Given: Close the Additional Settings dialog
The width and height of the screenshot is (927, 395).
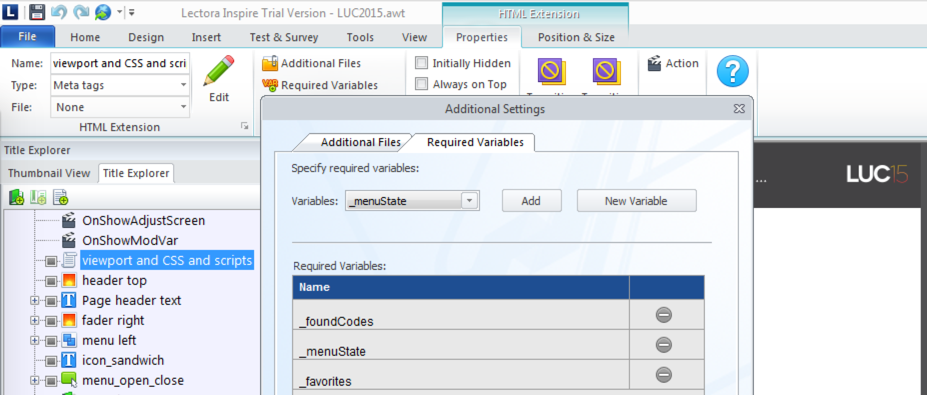Looking at the screenshot, I should click(x=738, y=109).
